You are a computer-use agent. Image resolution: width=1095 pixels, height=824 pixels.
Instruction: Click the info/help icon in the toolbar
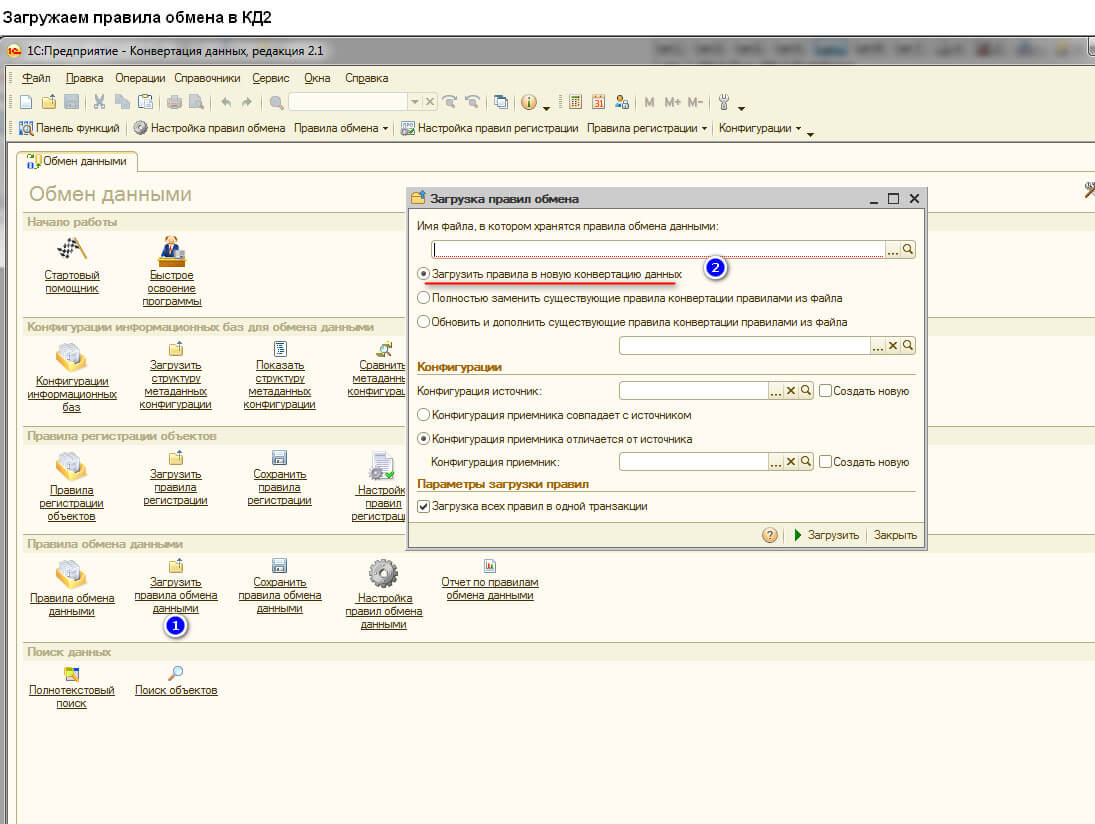pyautogui.click(x=529, y=102)
